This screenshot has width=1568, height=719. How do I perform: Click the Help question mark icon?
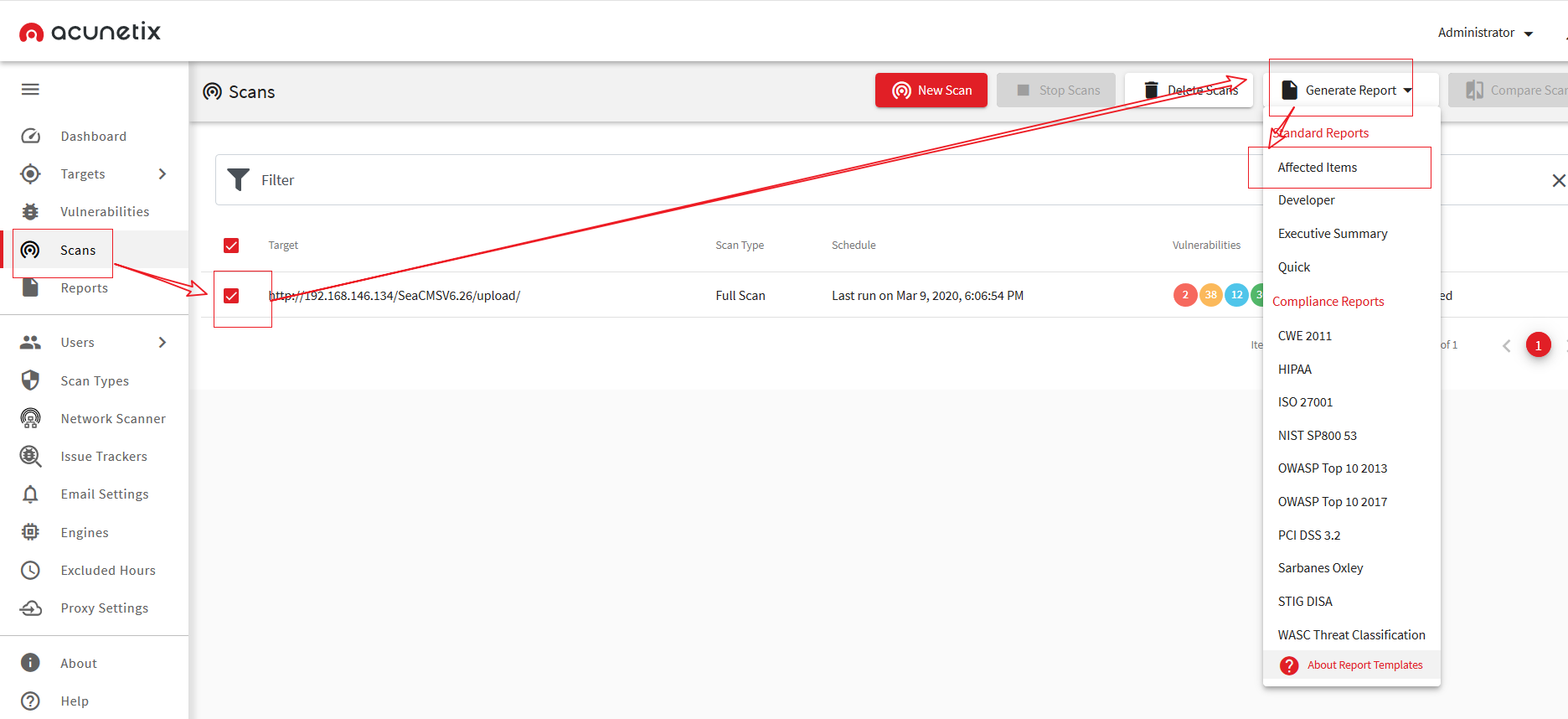pyautogui.click(x=30, y=701)
